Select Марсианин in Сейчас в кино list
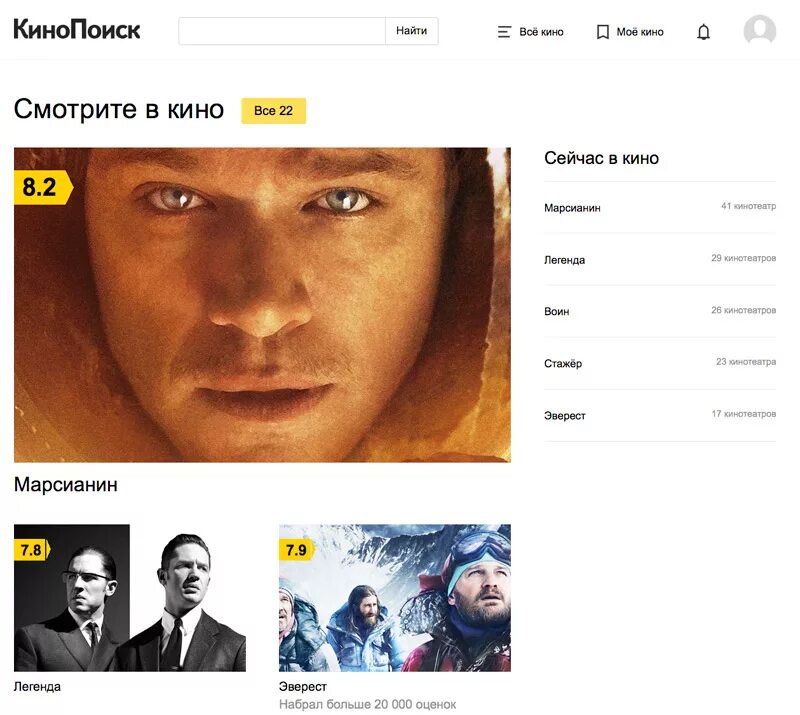 572,208
